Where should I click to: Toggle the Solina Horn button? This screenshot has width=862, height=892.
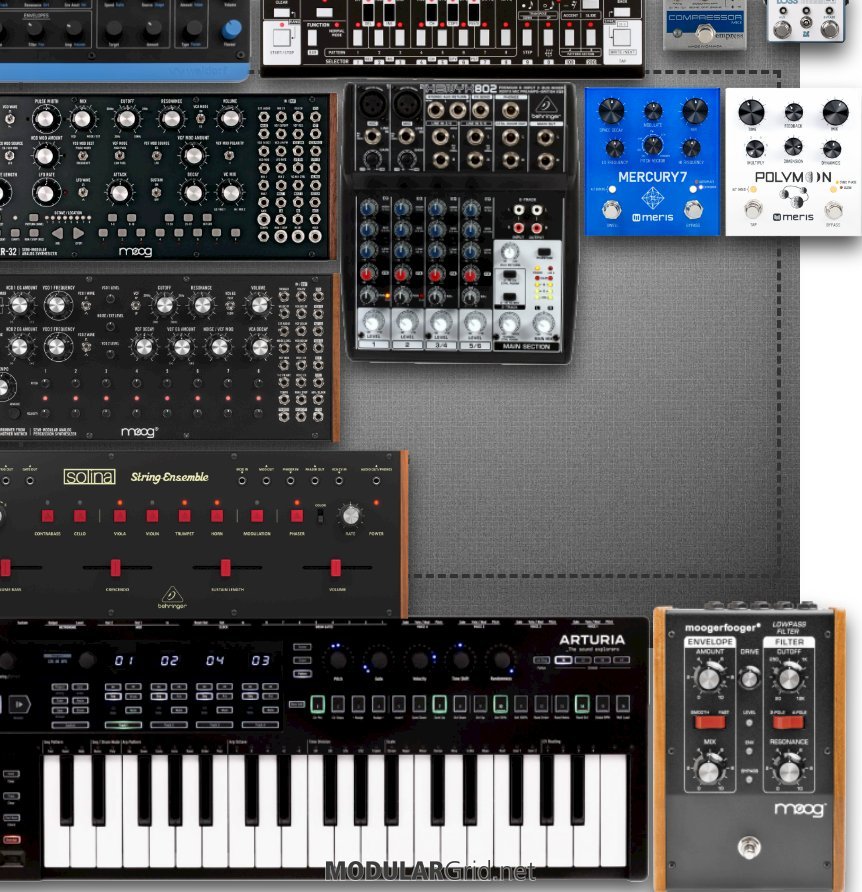point(217,516)
